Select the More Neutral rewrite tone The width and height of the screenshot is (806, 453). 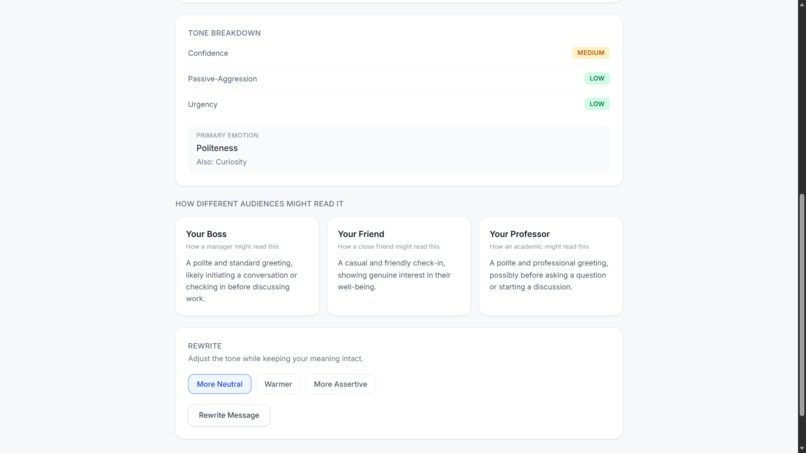click(219, 384)
